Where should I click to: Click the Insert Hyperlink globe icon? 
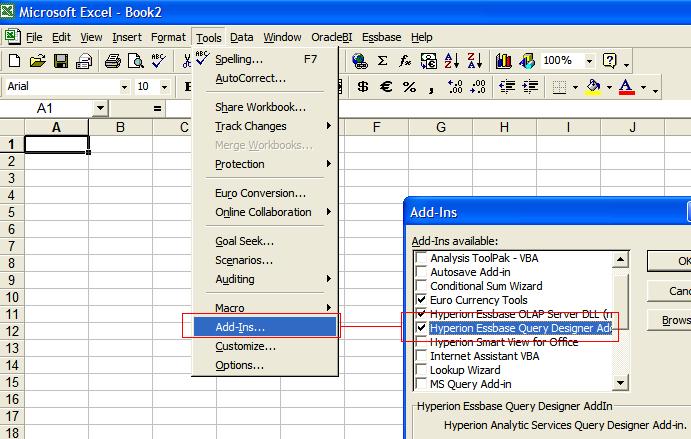(360, 60)
